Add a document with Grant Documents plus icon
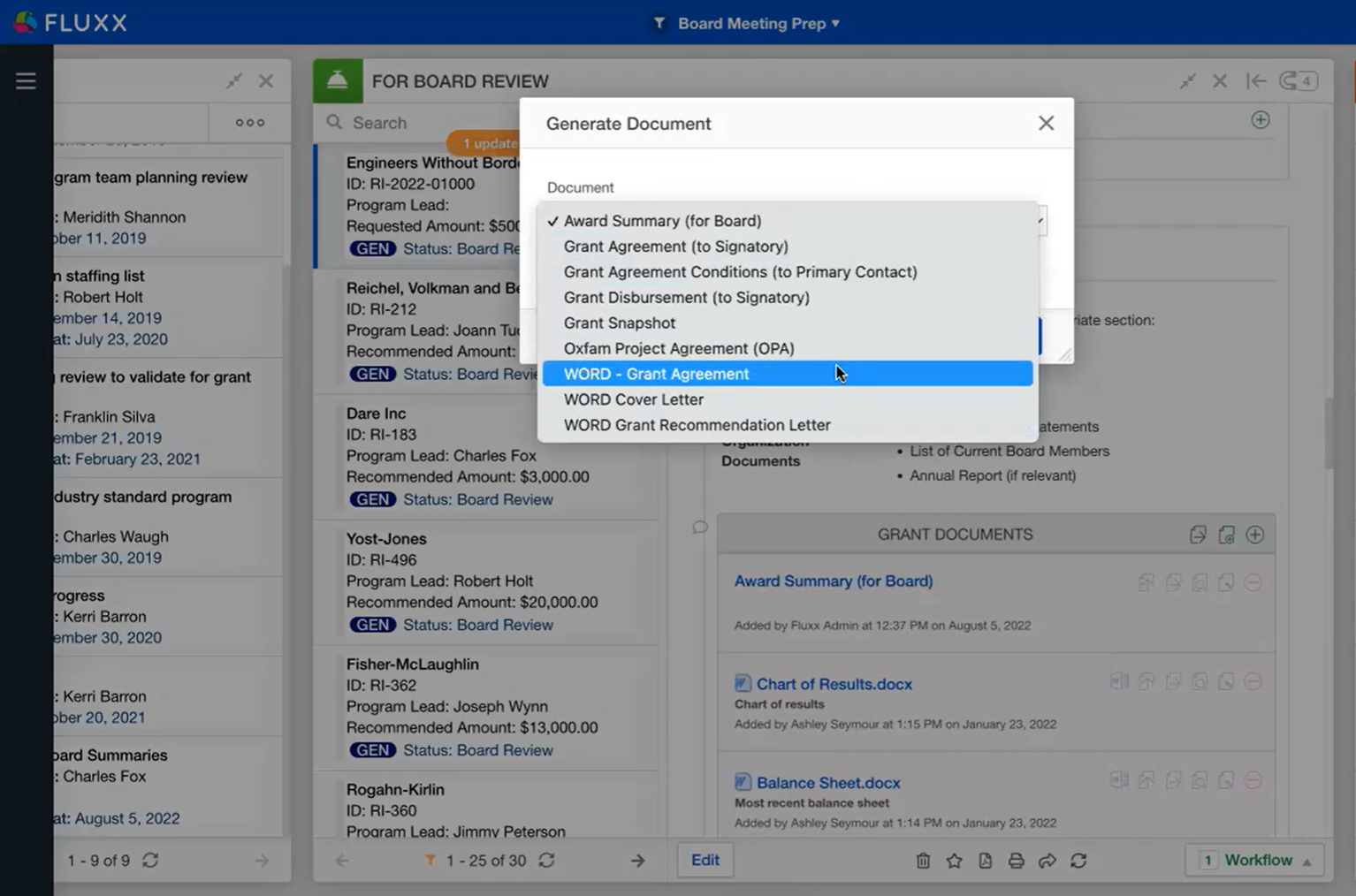The height and width of the screenshot is (896, 1356). click(x=1255, y=535)
